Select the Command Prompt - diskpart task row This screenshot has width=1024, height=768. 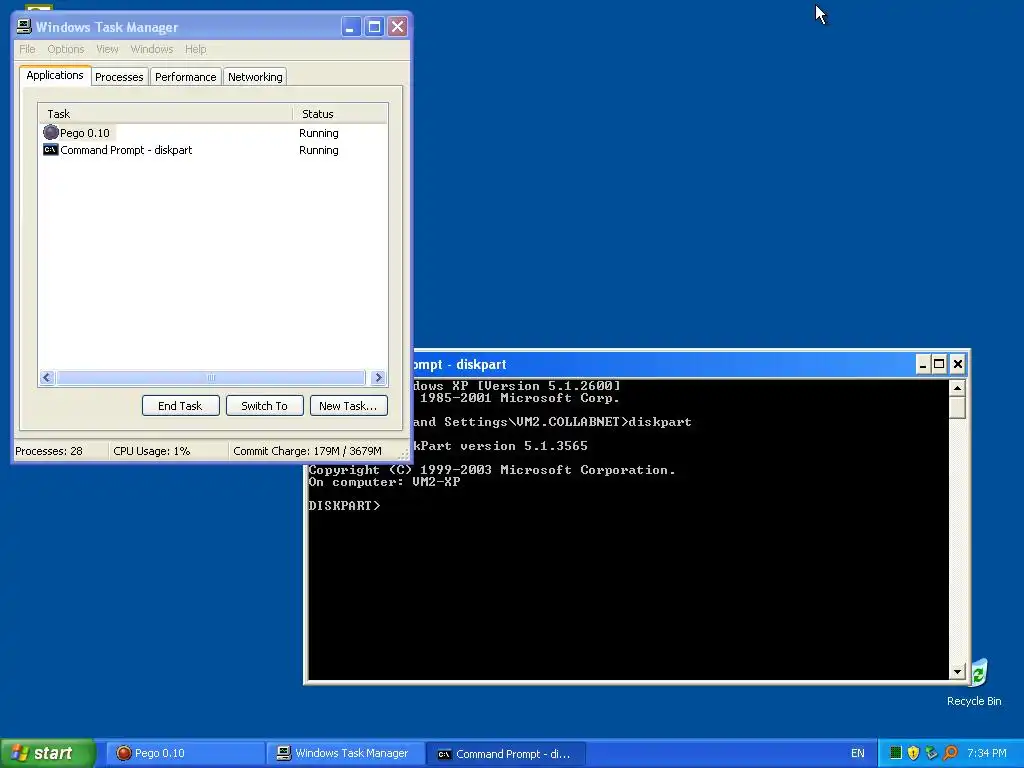pyautogui.click(x=213, y=150)
